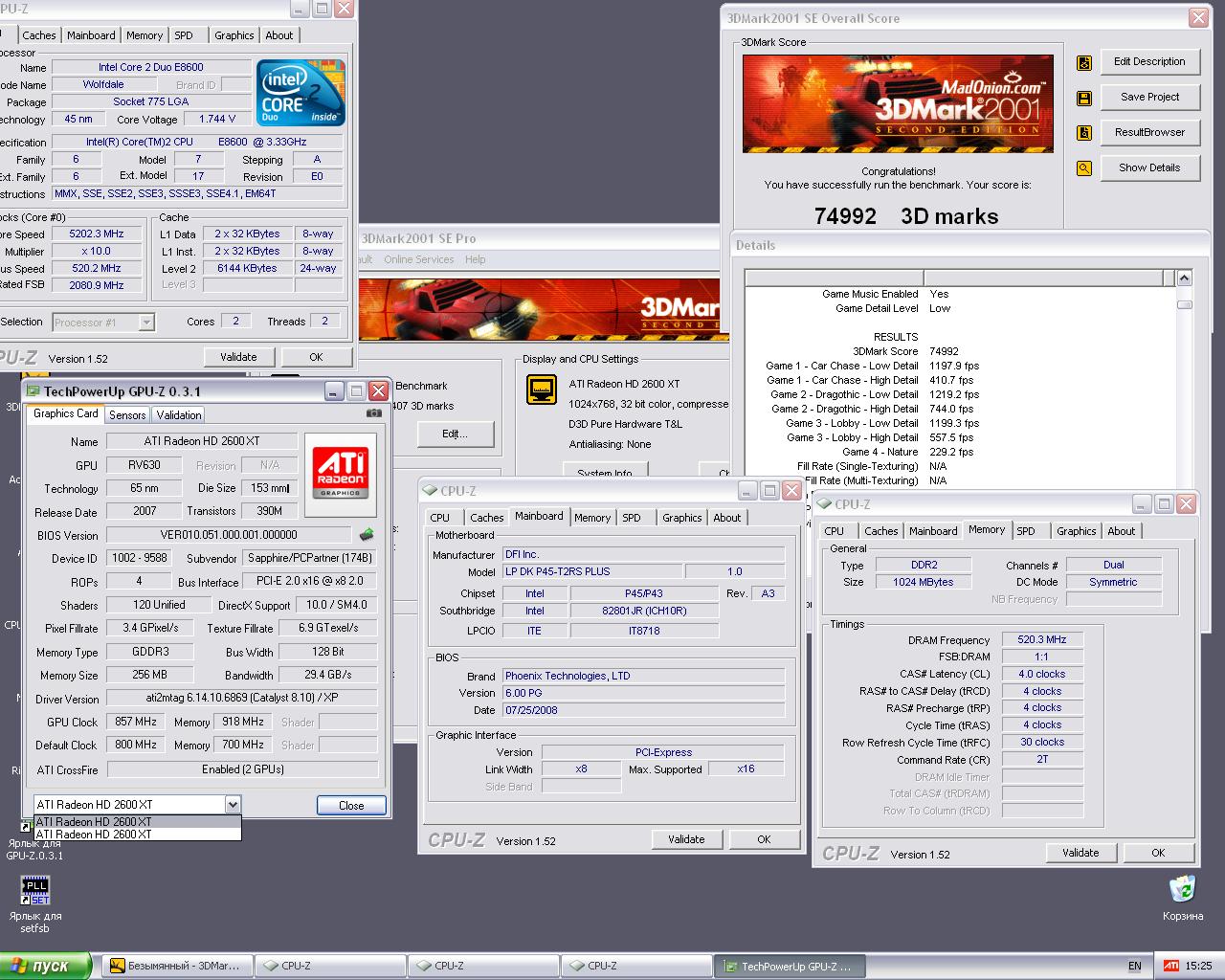Open Help menu in 3DMark2001 SE Pro
The width and height of the screenshot is (1225, 980).
point(476,259)
